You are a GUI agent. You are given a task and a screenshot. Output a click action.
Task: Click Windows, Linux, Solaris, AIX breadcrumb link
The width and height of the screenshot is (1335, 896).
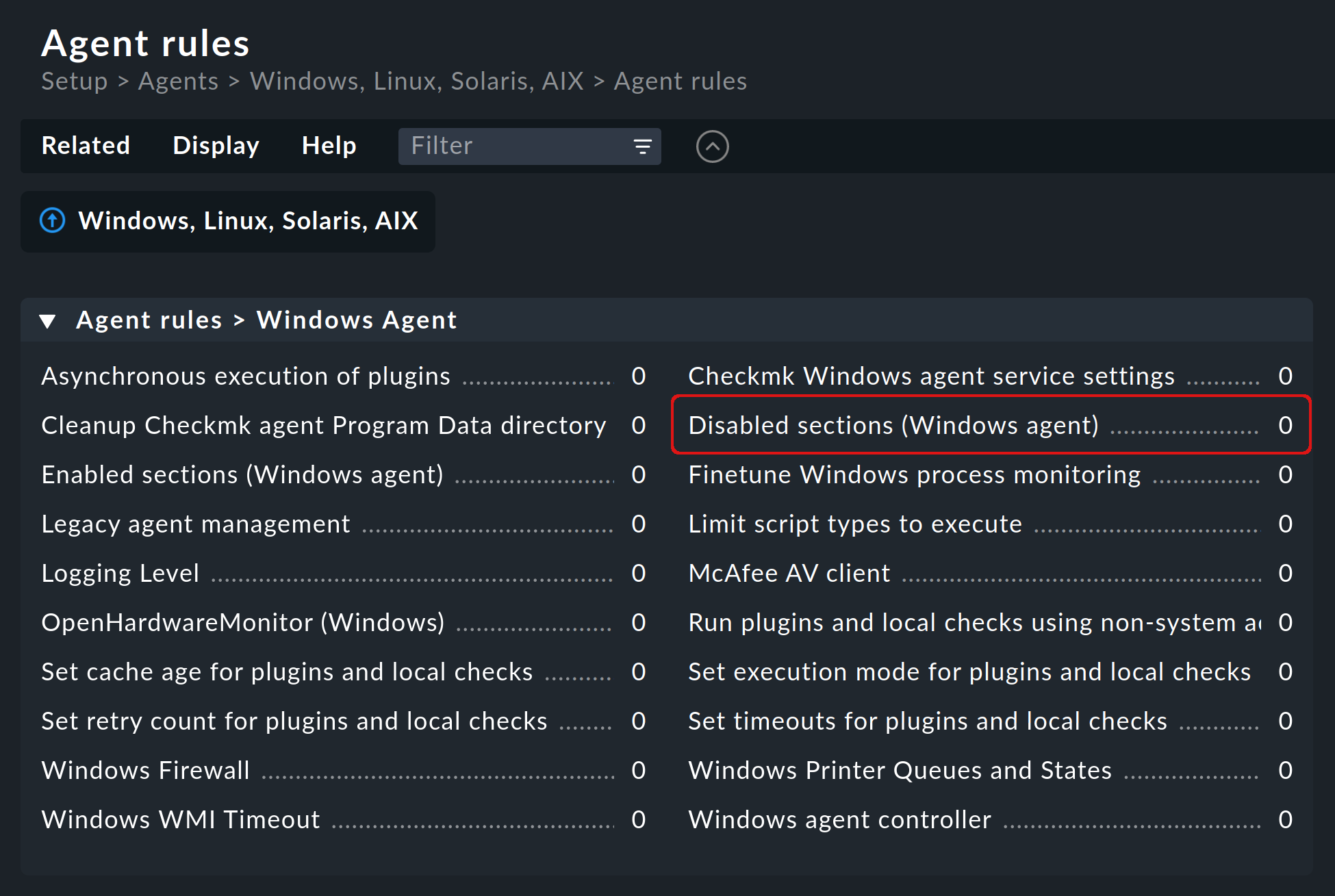416,81
